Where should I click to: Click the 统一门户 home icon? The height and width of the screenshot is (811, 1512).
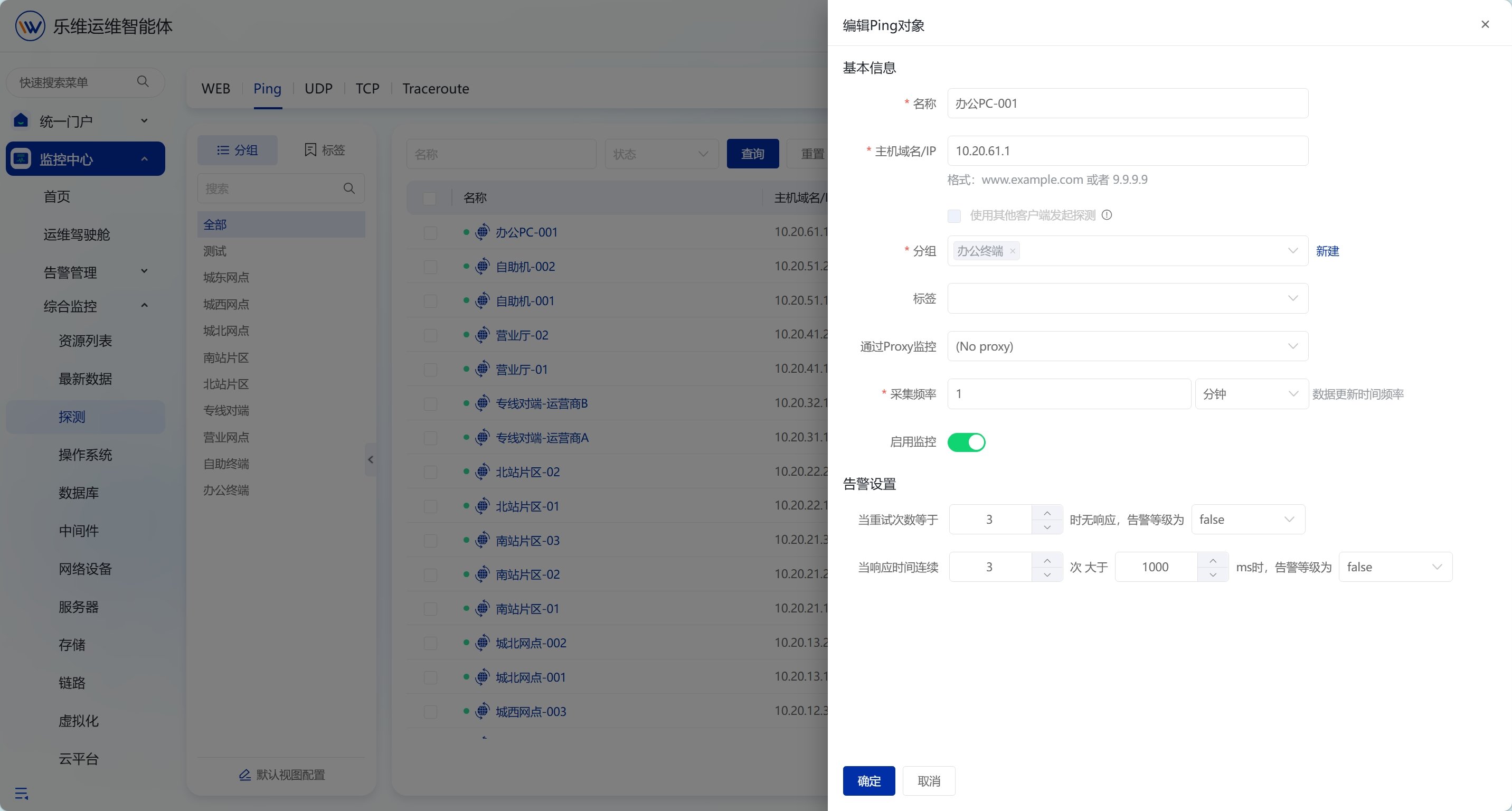pyautogui.click(x=21, y=120)
